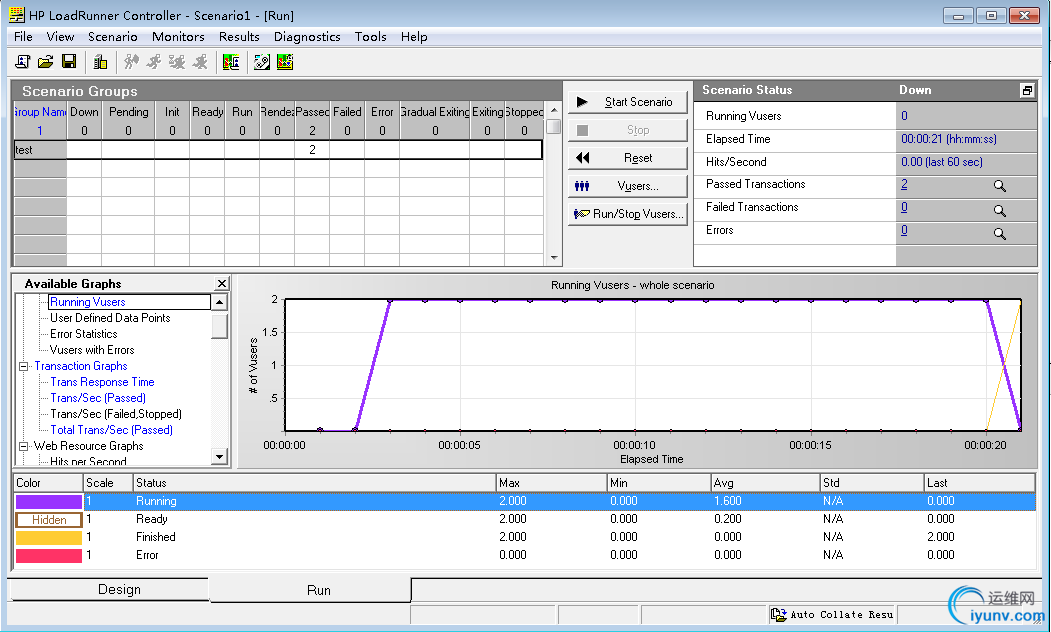Click the Save Scenario floppy icon
The image size is (1051, 632).
(x=68, y=62)
